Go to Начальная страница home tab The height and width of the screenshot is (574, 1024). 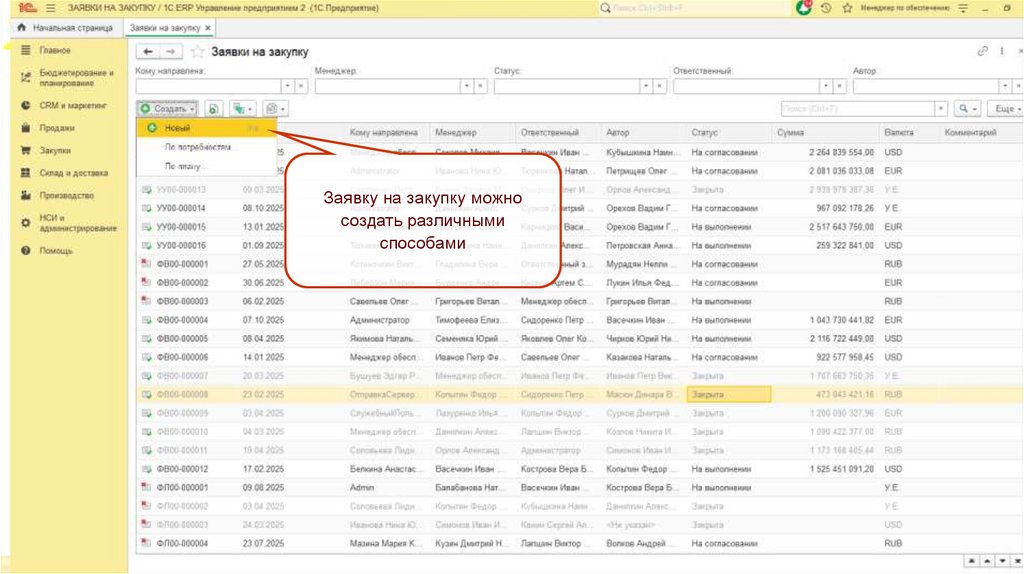pyautogui.click(x=66, y=28)
